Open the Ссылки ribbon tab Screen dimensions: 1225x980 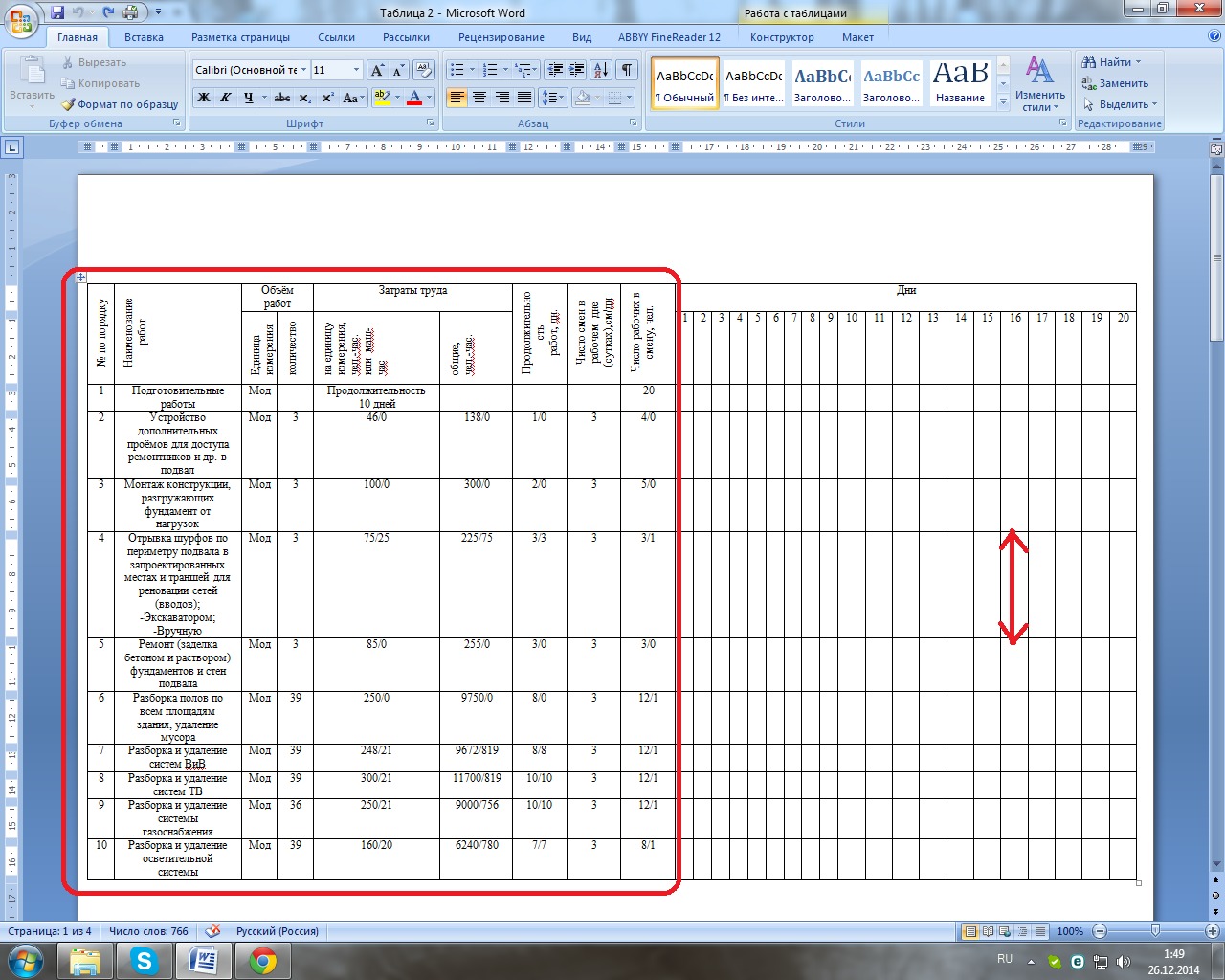(x=336, y=37)
